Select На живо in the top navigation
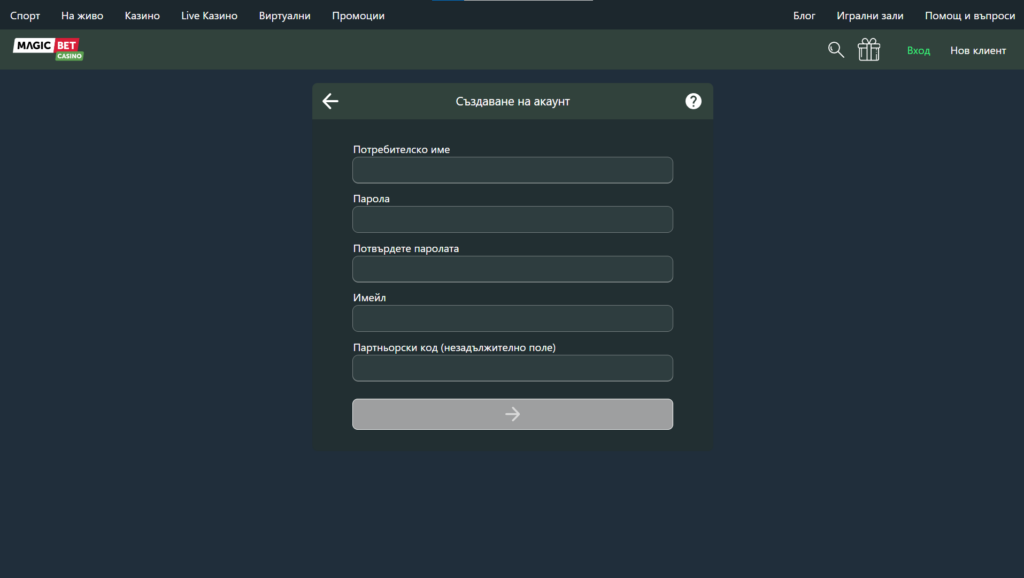 [x=82, y=16]
